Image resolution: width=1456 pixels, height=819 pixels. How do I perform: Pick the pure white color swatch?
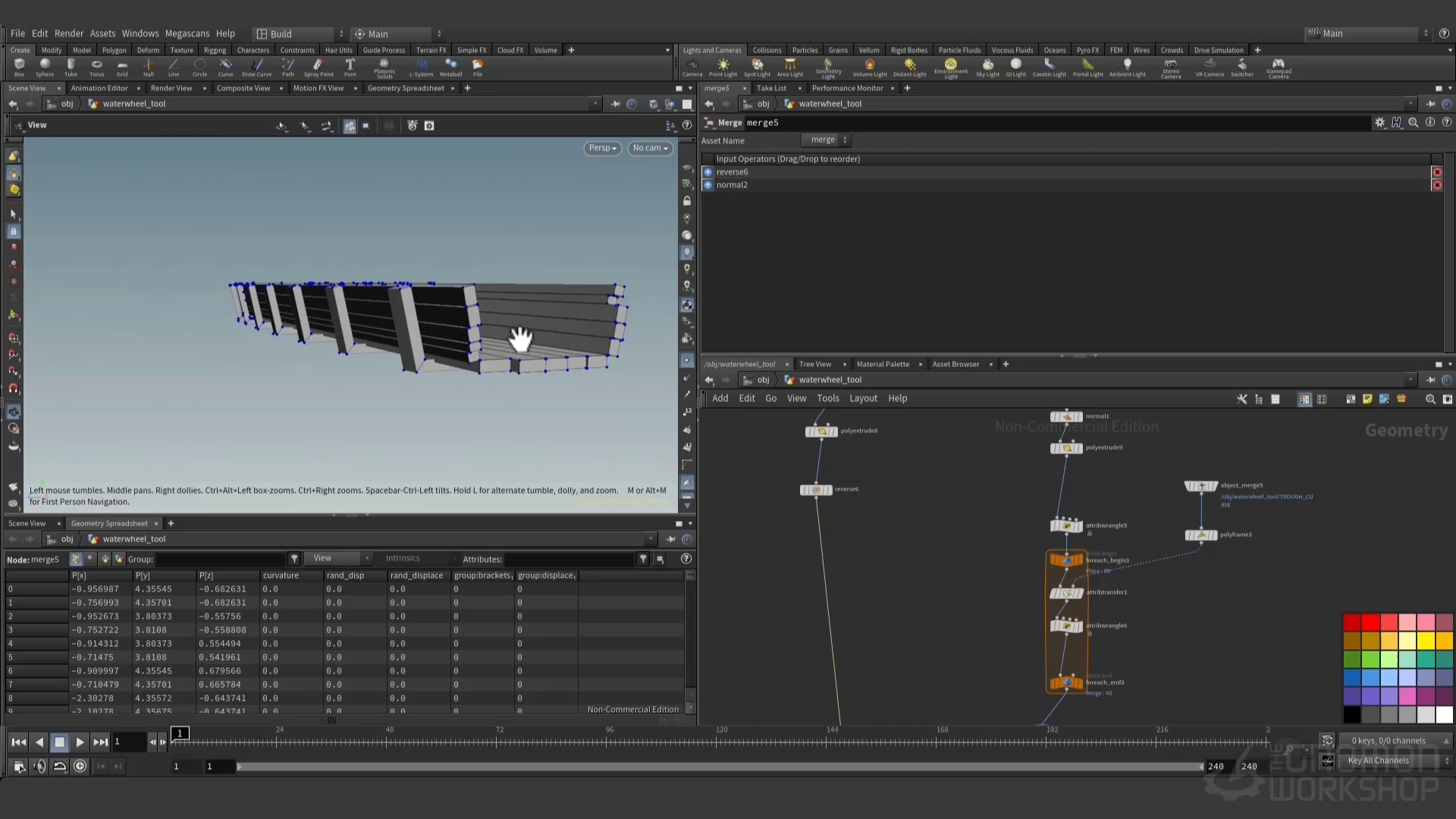pos(1444,714)
